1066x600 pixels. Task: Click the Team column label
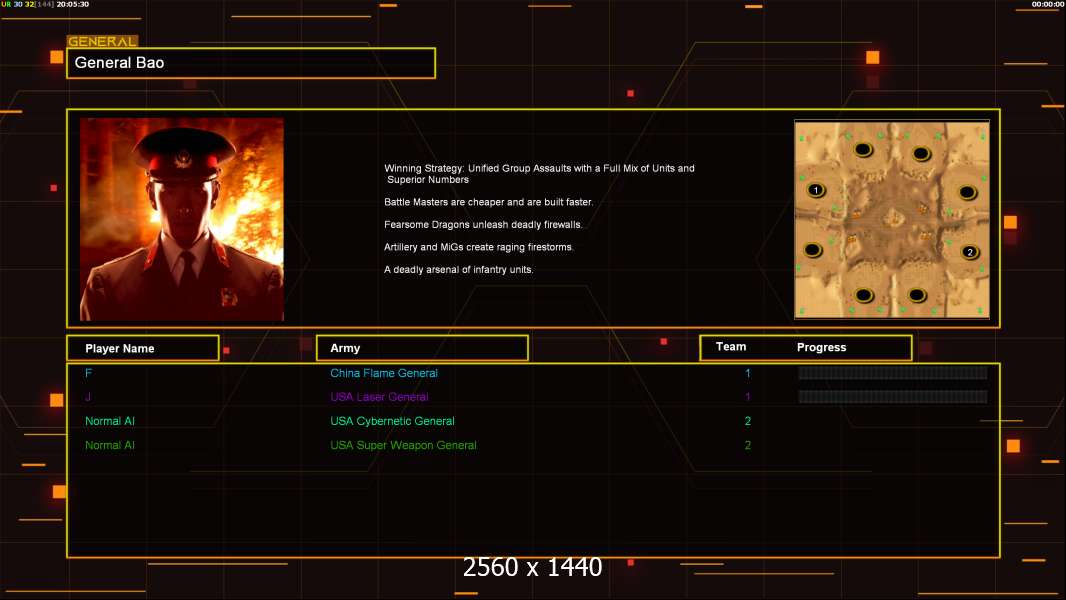(731, 347)
